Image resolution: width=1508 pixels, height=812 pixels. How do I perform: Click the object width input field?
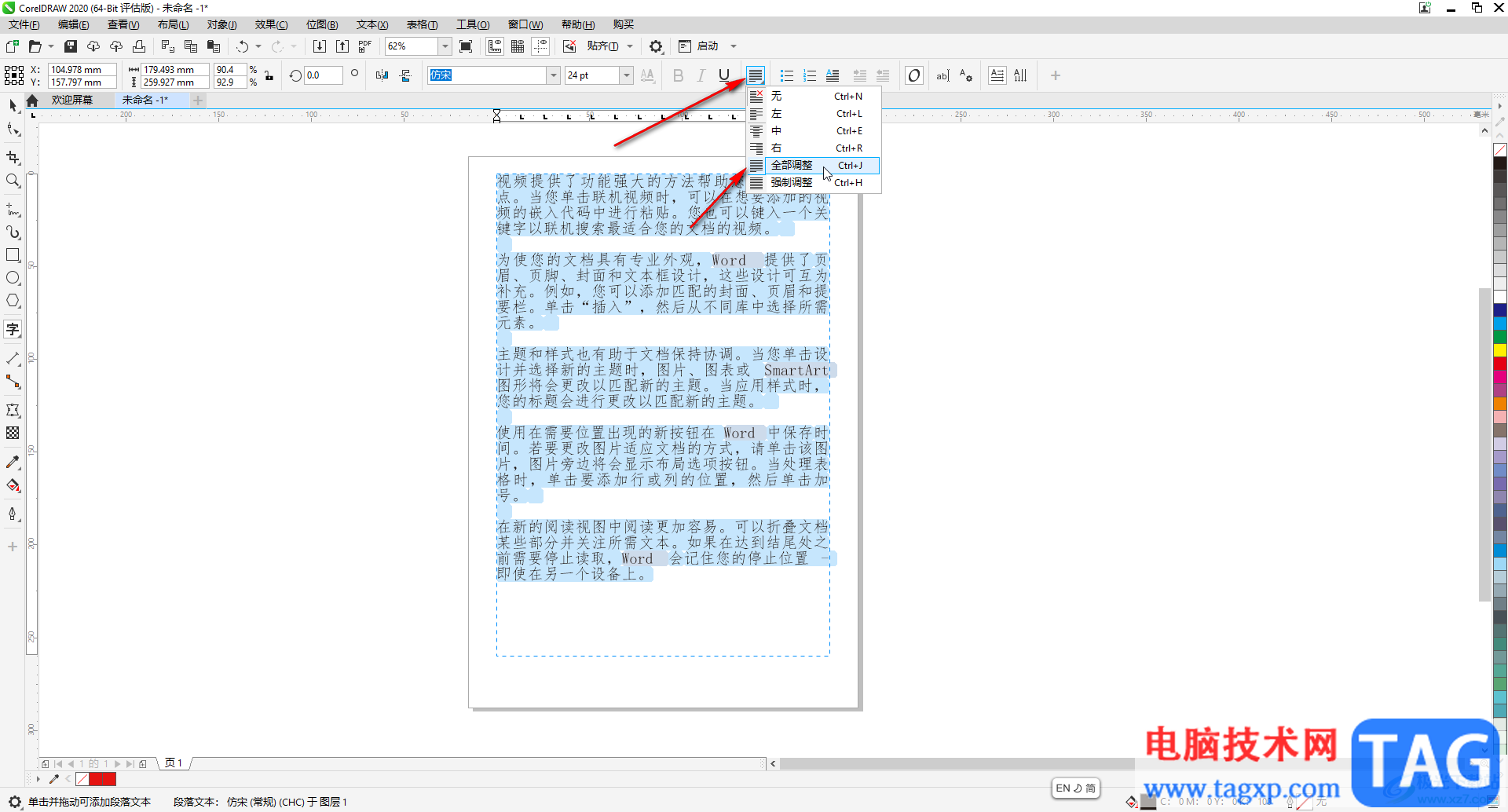pyautogui.click(x=174, y=69)
